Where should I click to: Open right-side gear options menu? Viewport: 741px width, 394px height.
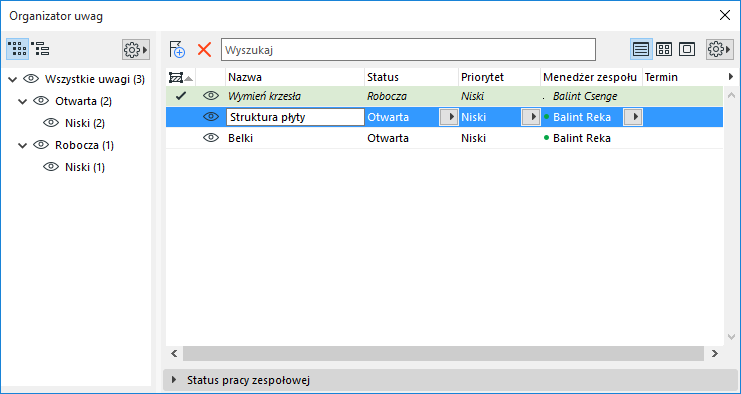click(x=720, y=49)
